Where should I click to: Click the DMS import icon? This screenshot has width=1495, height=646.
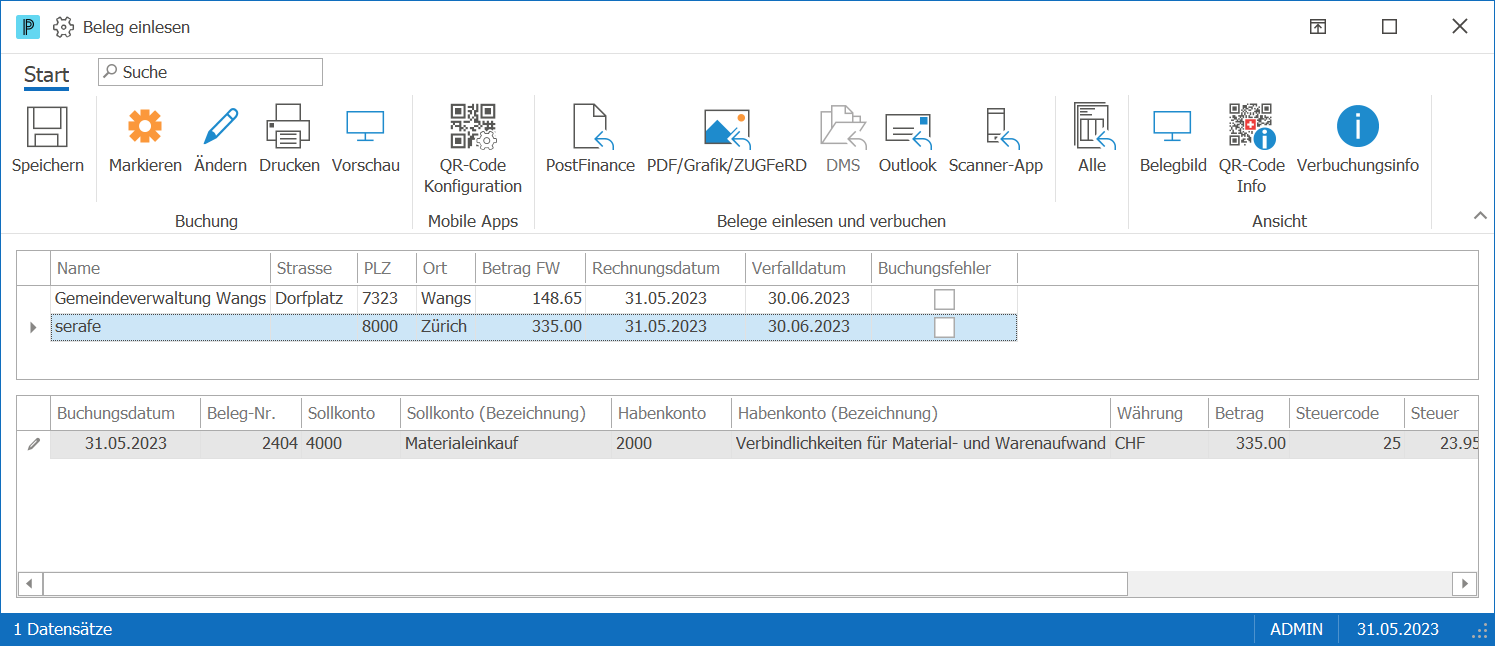point(843,127)
